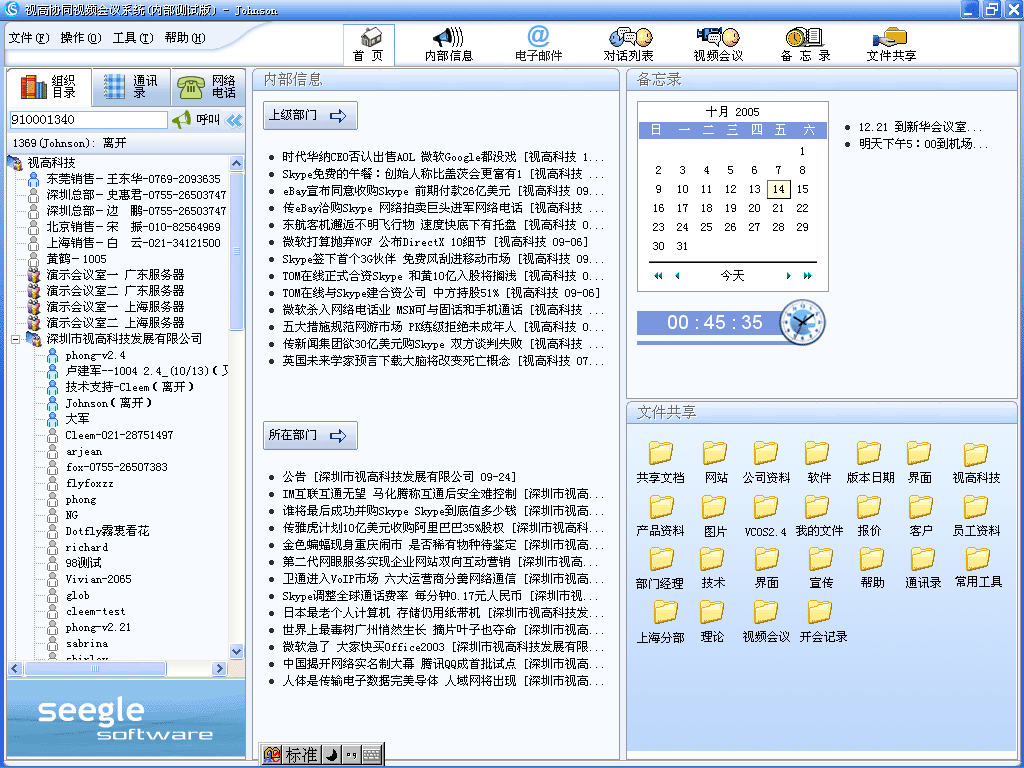Screen dimensions: 1024x768
Task: Open the 首页 home toolbar button
Action: 369,44
